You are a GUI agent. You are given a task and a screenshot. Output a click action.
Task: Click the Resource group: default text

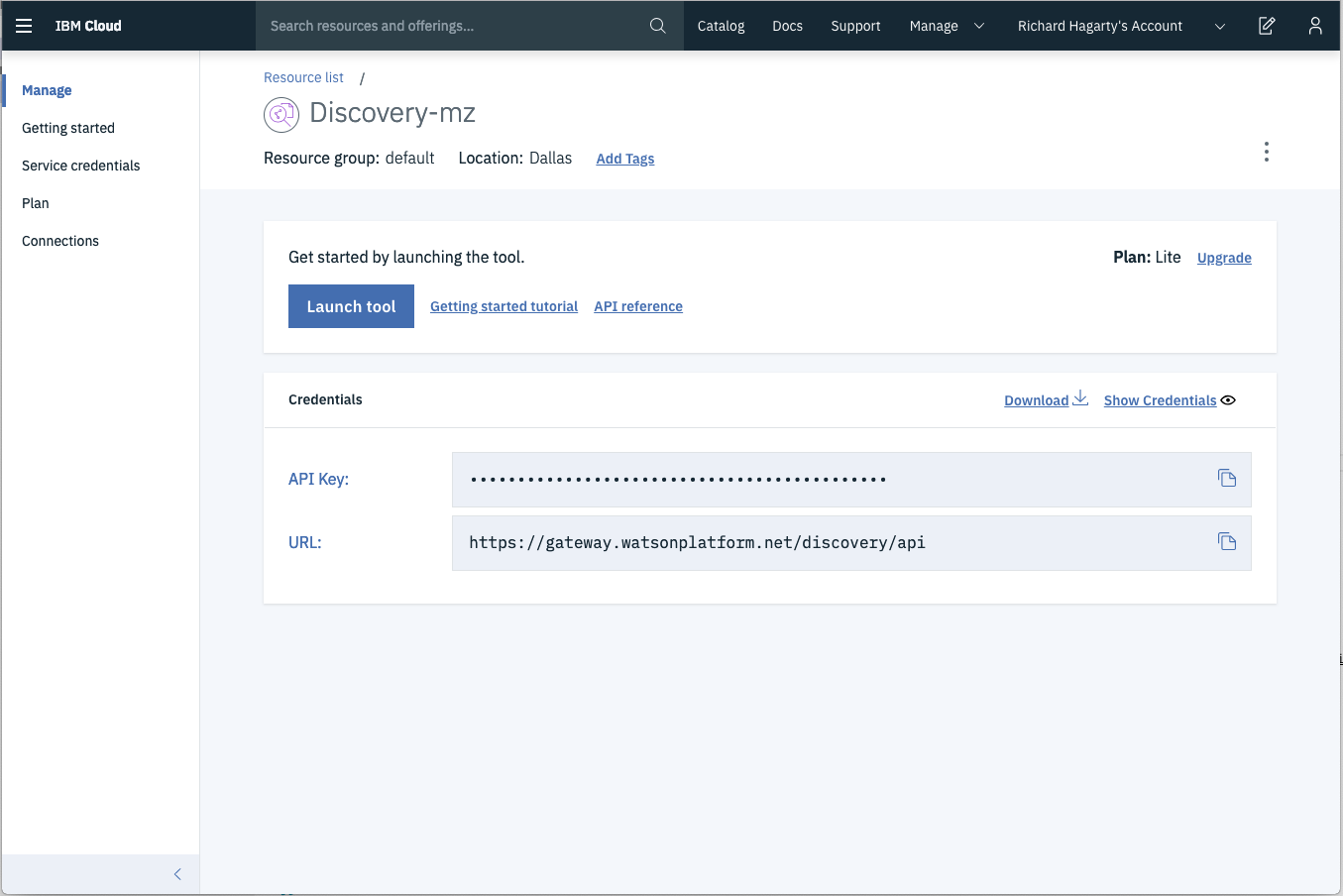click(x=349, y=159)
